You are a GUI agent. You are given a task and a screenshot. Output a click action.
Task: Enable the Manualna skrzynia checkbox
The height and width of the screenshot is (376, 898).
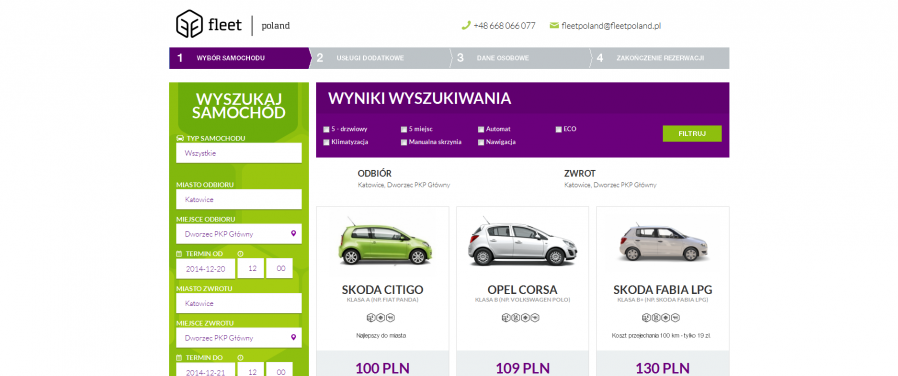(404, 142)
